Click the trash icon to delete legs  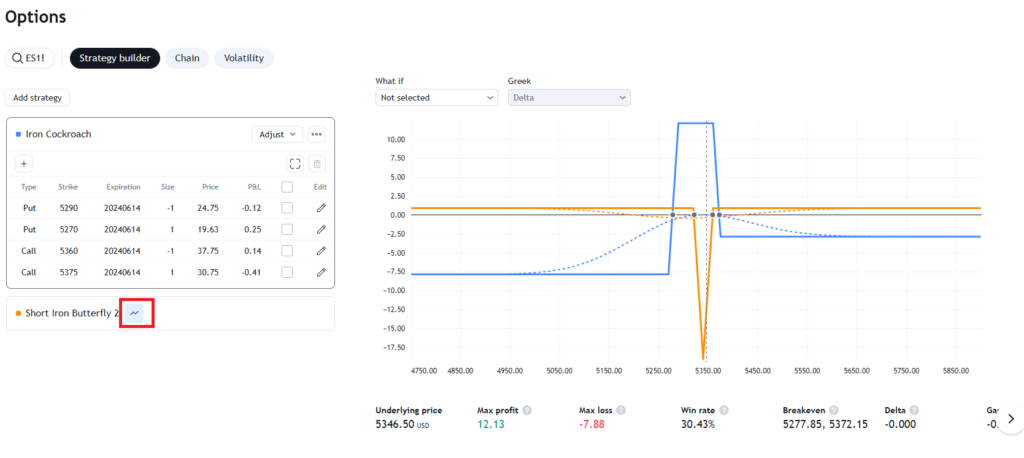[317, 163]
